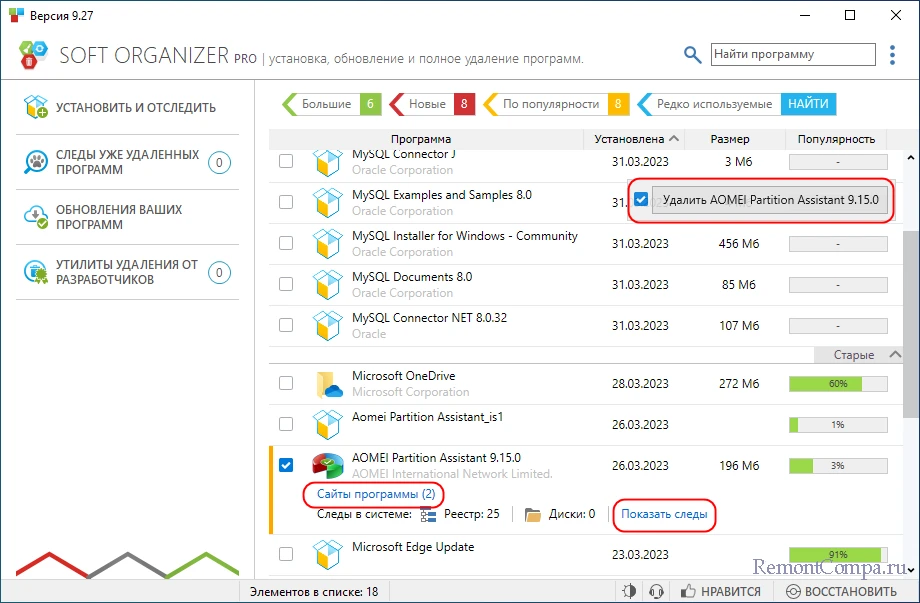Check the MySQL Examples and Samples checkbox

click(x=286, y=202)
